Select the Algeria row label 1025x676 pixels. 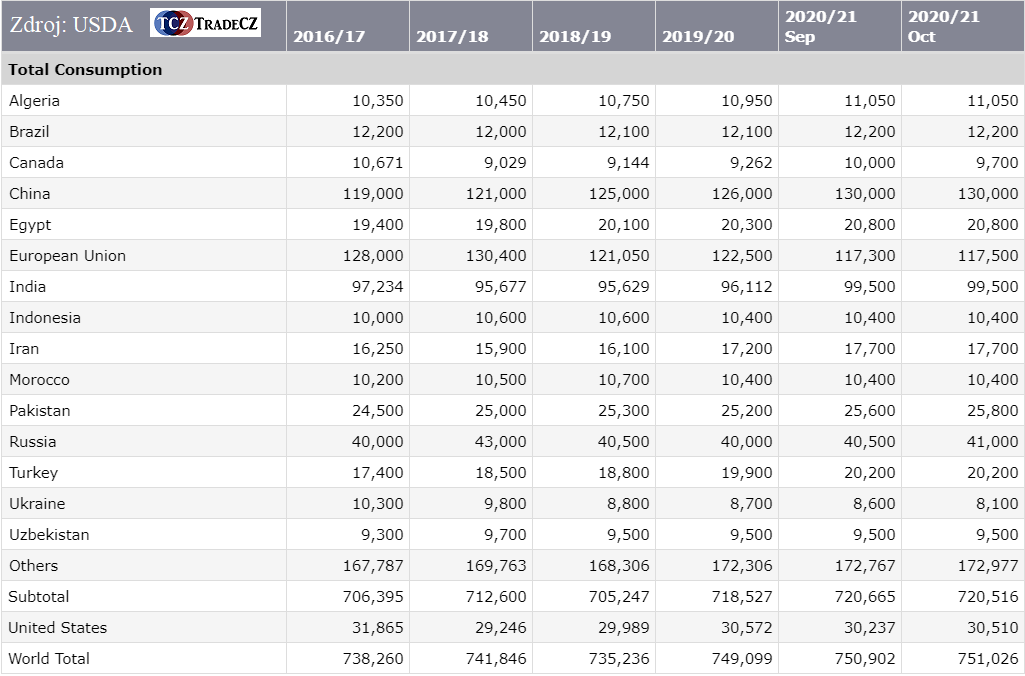tap(35, 100)
